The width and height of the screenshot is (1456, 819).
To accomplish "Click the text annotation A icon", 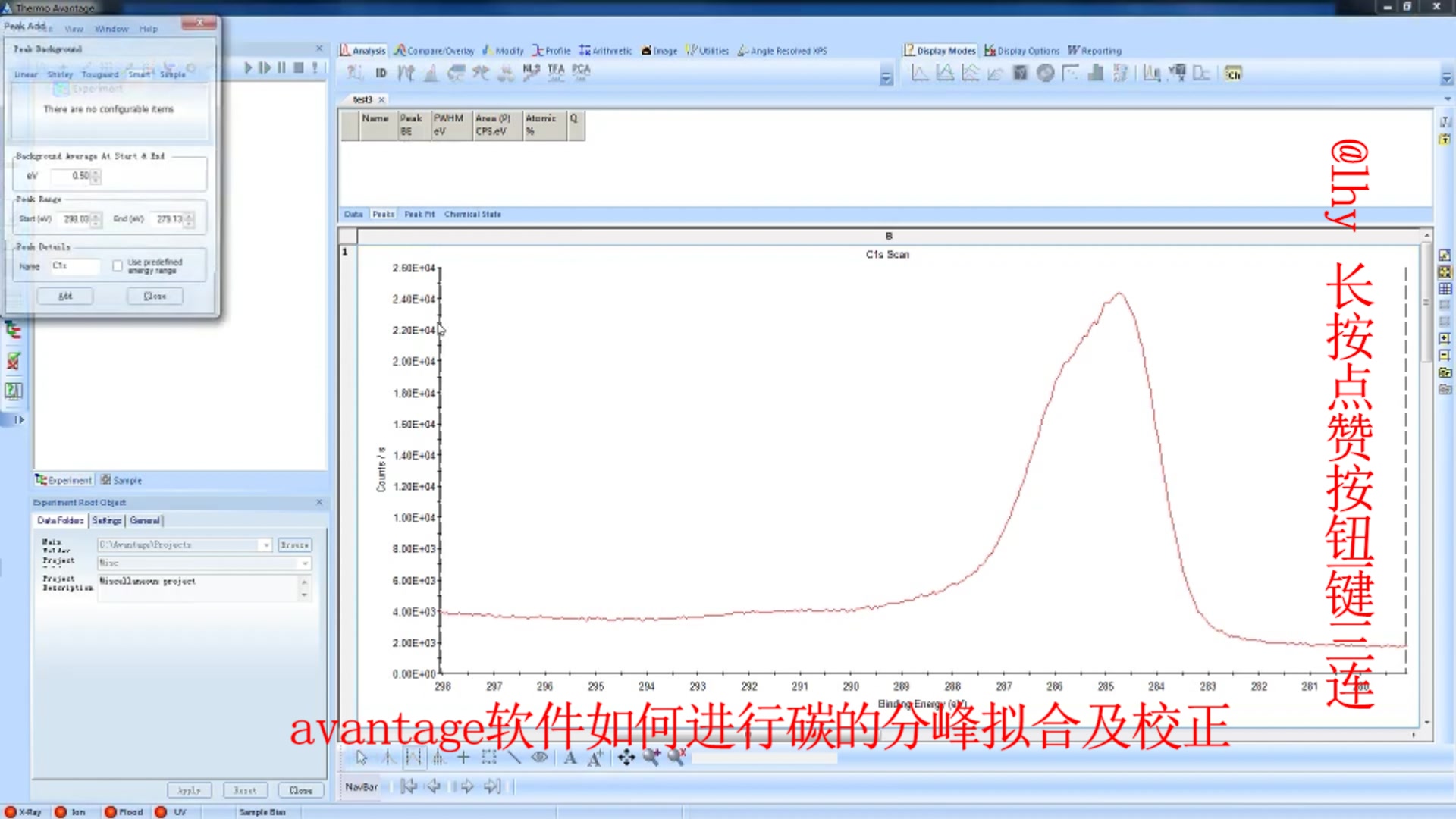I will click(x=570, y=757).
